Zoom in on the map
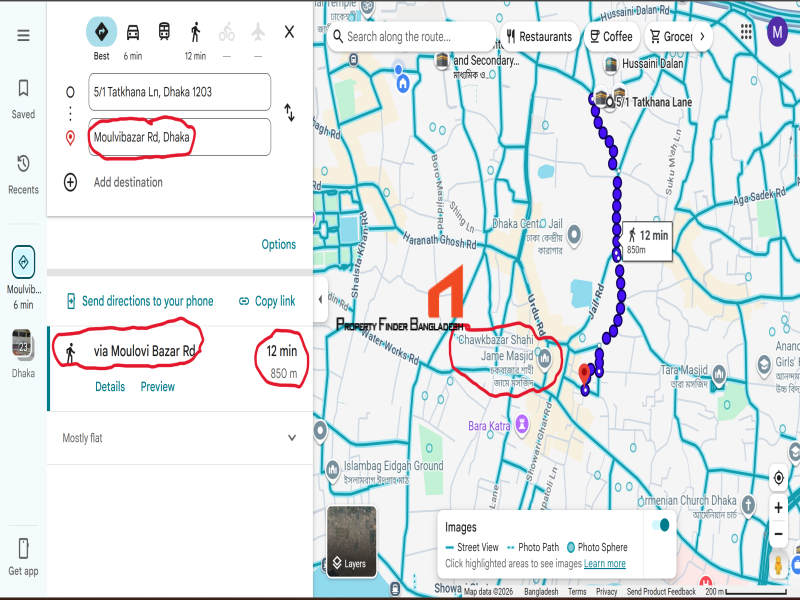 (x=778, y=508)
